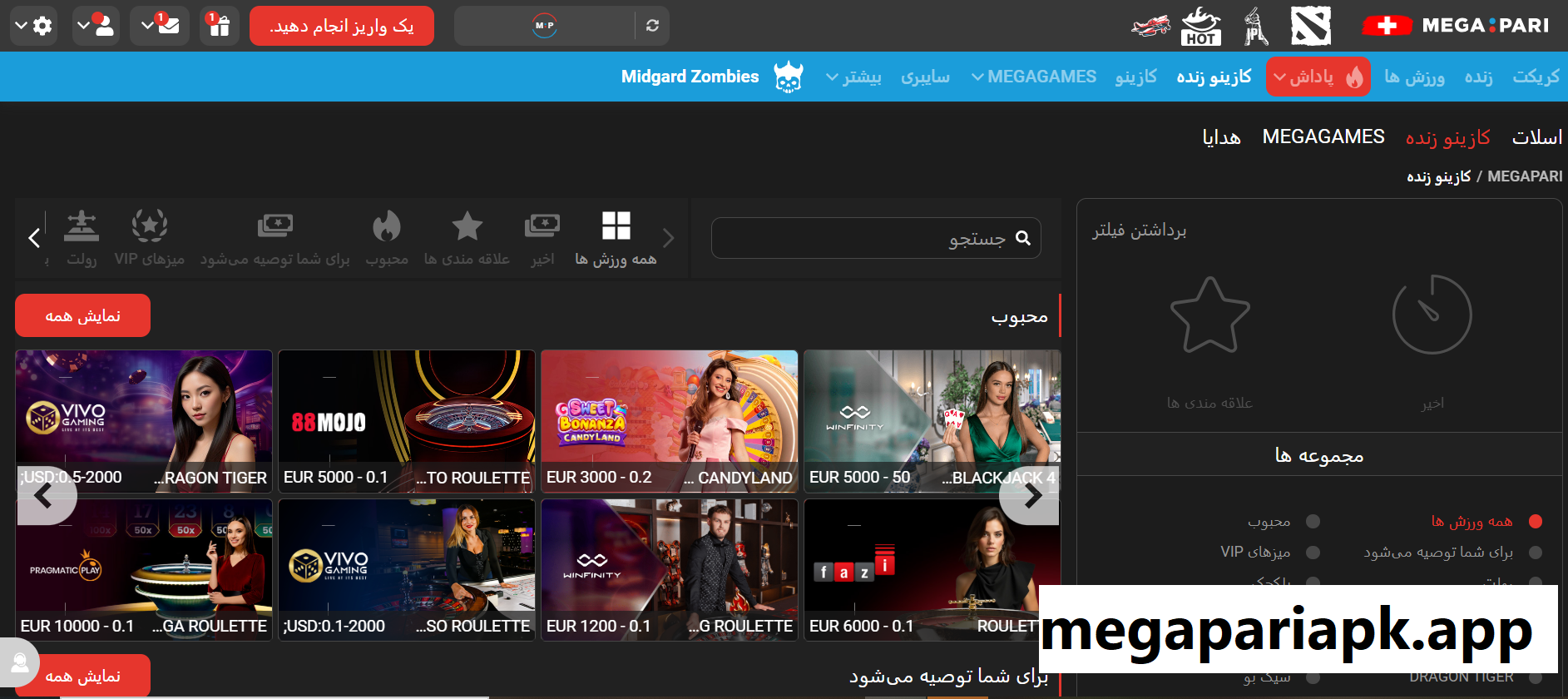The height and width of the screenshot is (699, 1568).
Task: Open the large recent clock filter icon
Action: point(1432,315)
